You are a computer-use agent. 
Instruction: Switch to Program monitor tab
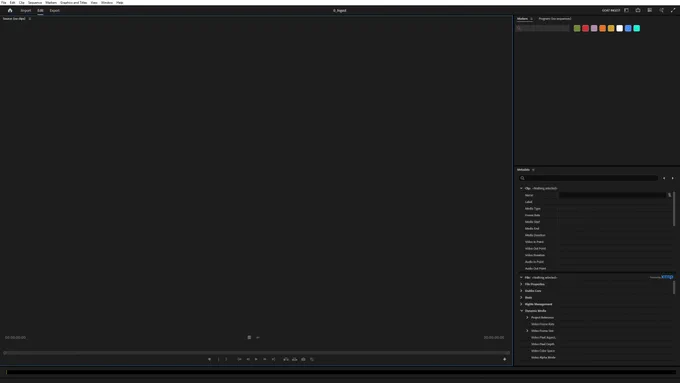pos(555,19)
